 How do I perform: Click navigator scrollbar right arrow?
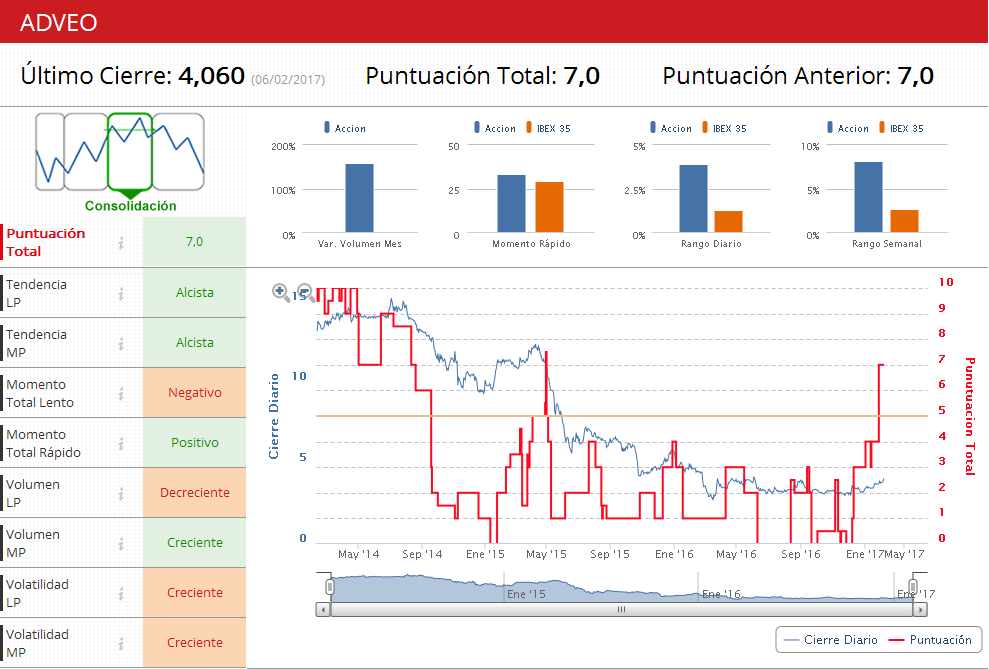click(x=920, y=610)
